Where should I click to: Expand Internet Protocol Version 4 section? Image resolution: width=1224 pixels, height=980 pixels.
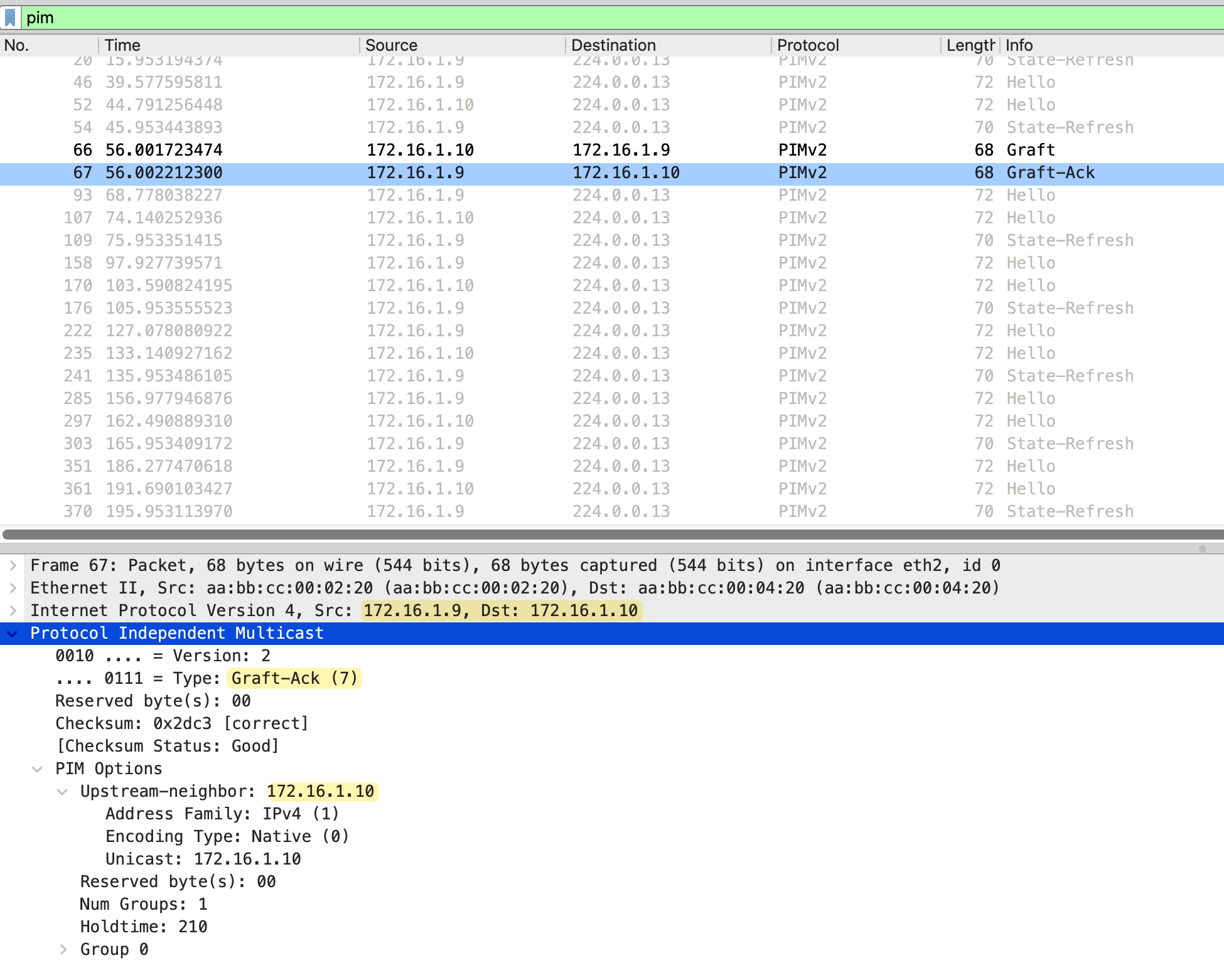(x=13, y=610)
